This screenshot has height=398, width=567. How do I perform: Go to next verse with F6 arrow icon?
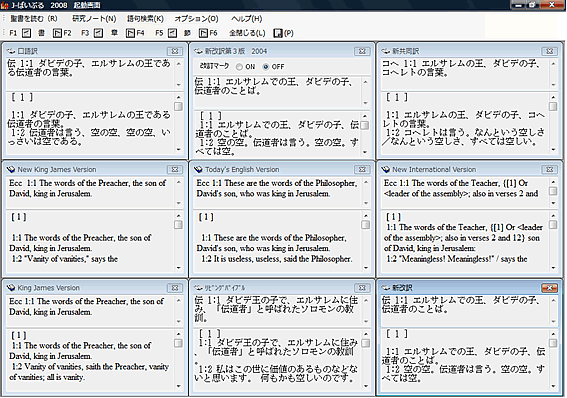(204, 33)
